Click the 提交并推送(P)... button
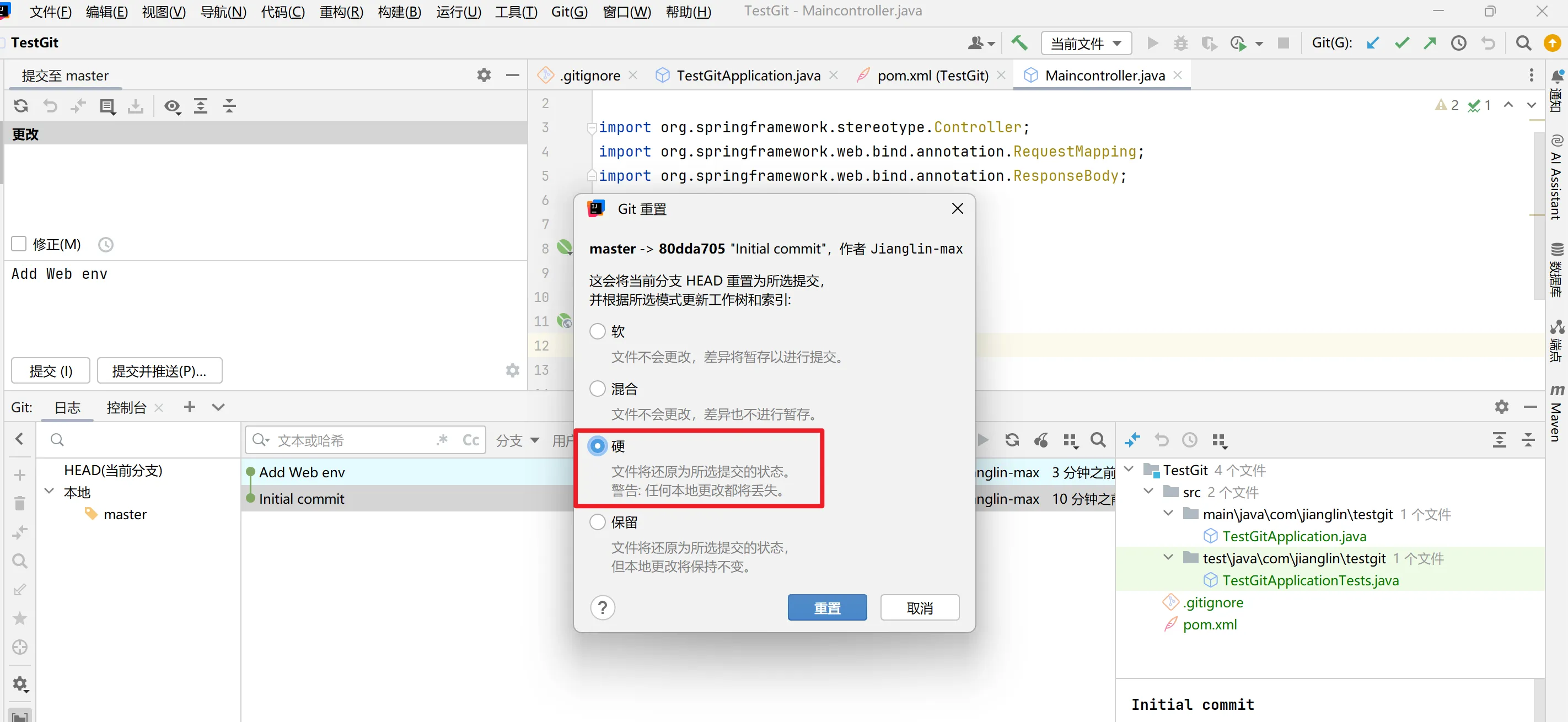The width and height of the screenshot is (1568, 722). tap(159, 371)
